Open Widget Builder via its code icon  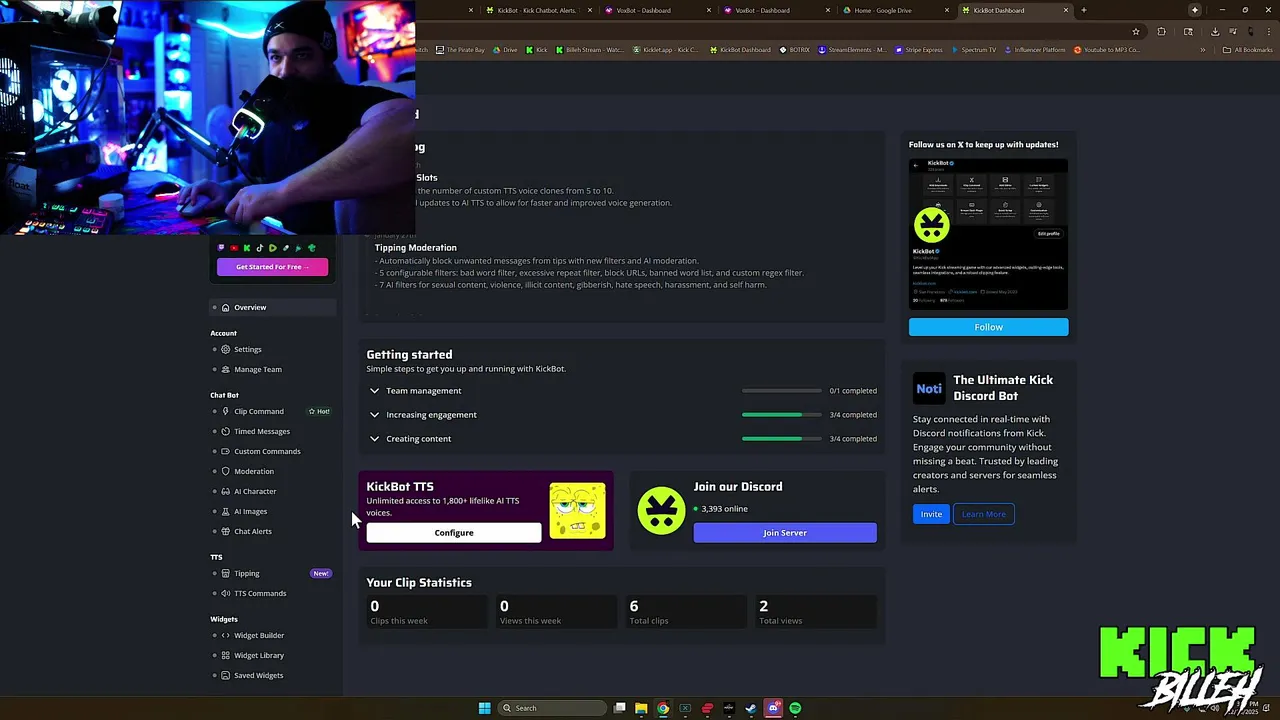226,635
